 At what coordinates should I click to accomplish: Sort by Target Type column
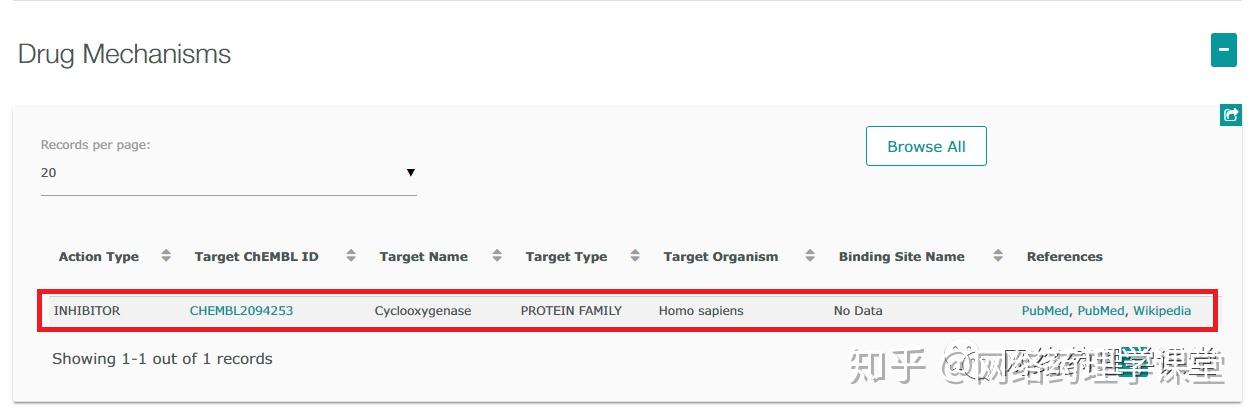pos(635,256)
